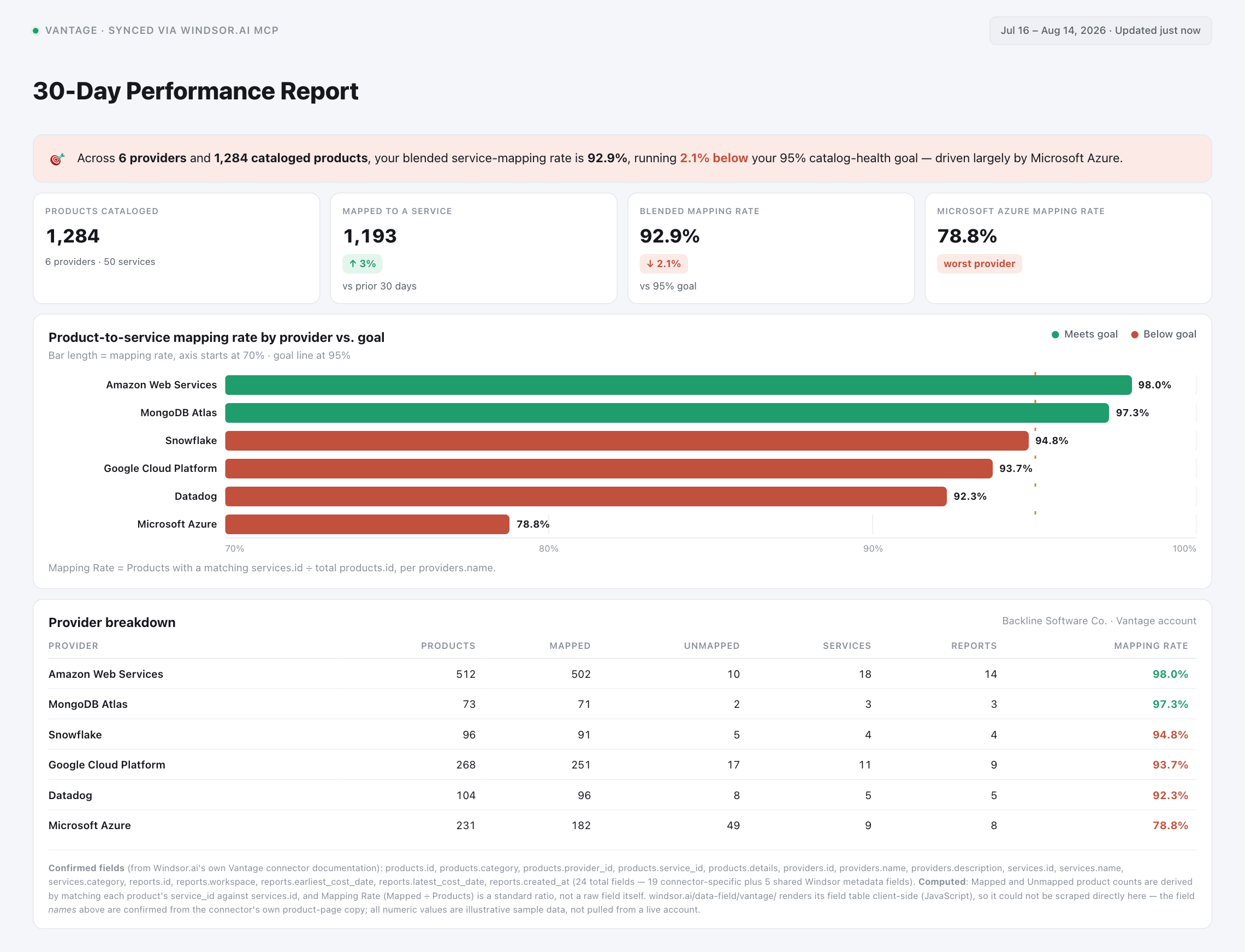
Task: Click Microsoft Azure in the table
Action: pyautogui.click(x=90, y=825)
